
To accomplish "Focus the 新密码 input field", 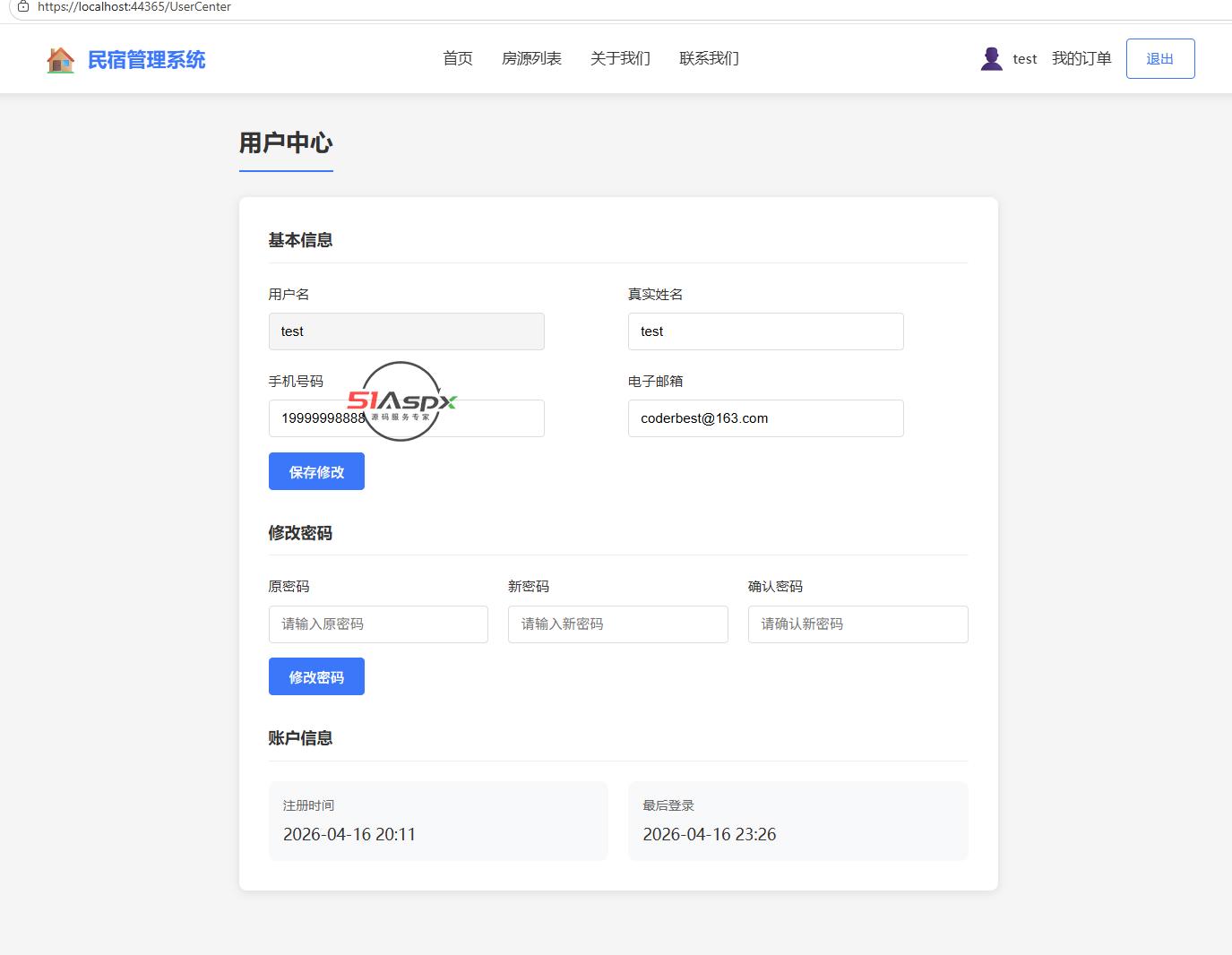I will point(618,624).
